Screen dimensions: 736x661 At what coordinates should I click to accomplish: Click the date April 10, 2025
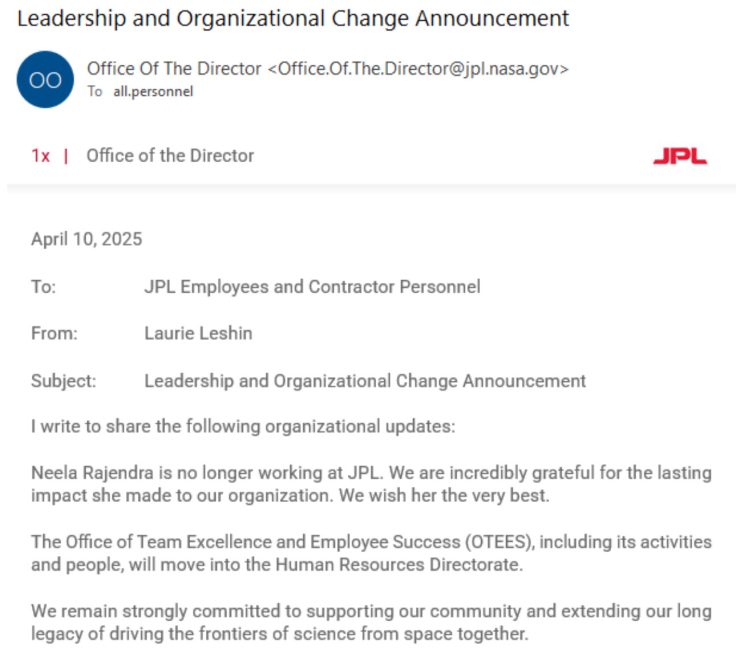click(x=87, y=239)
